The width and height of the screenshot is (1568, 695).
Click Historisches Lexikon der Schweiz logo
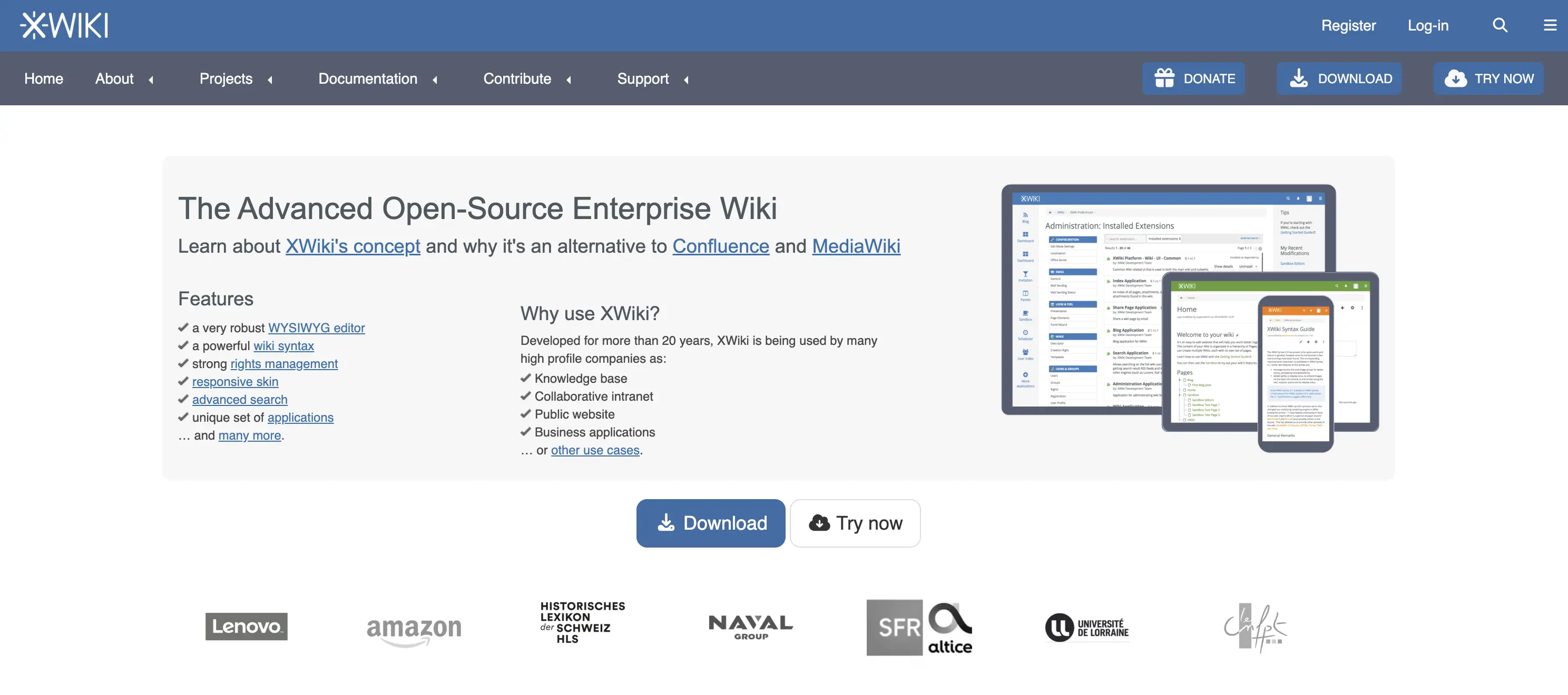click(x=583, y=622)
